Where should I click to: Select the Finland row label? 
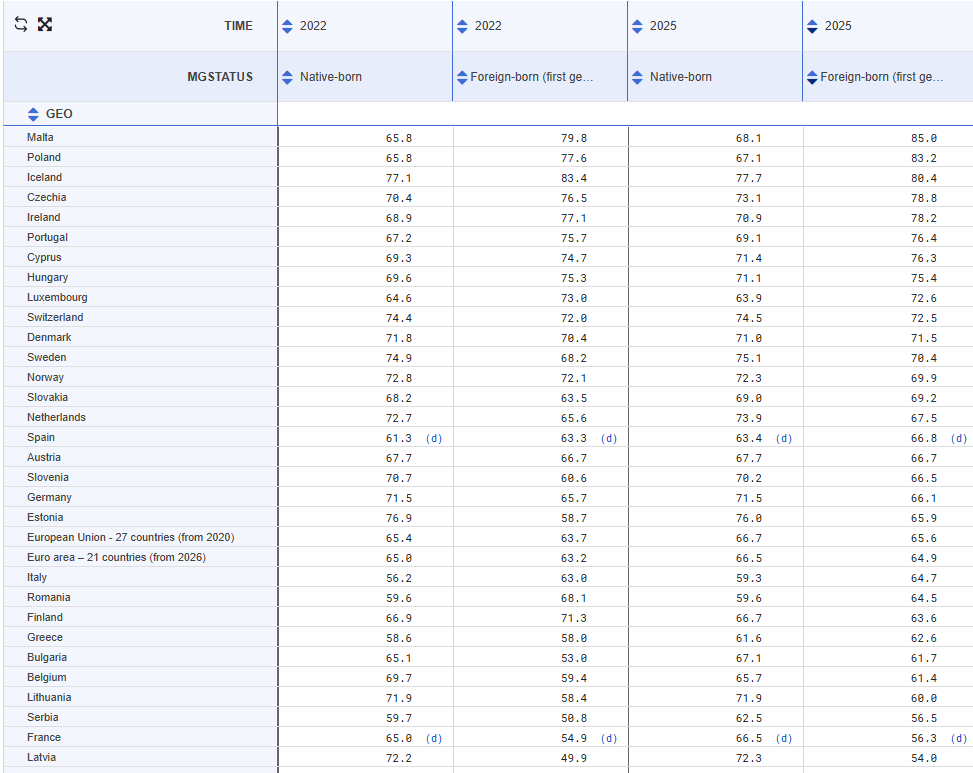click(x=45, y=617)
